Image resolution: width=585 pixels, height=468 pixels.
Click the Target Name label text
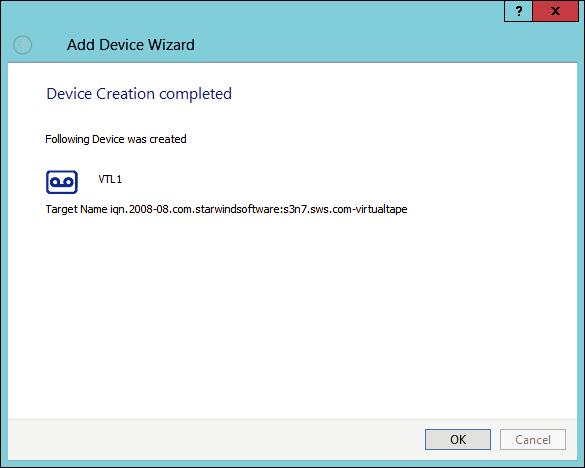tap(76, 209)
